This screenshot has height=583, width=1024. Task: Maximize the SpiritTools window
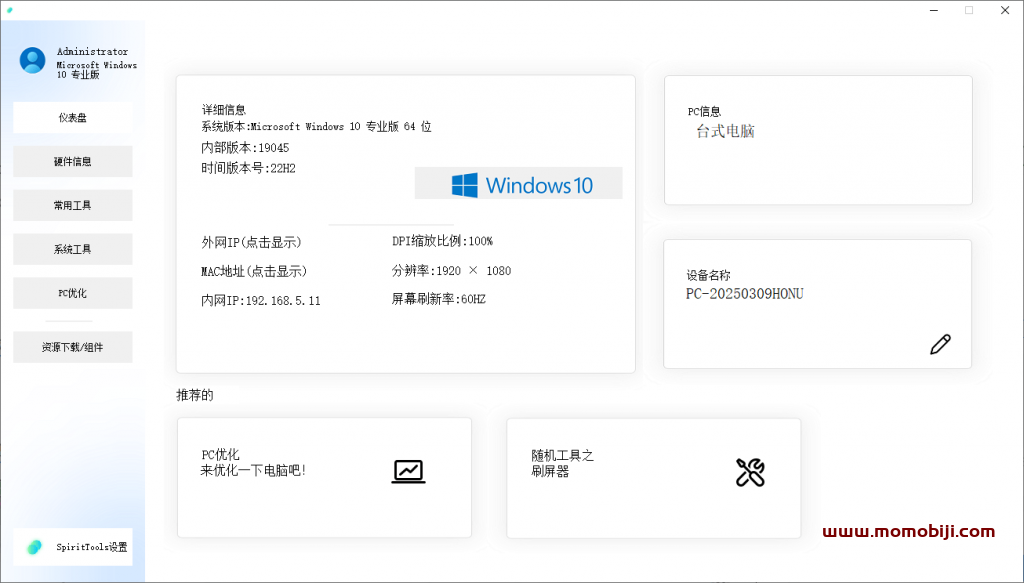point(969,10)
